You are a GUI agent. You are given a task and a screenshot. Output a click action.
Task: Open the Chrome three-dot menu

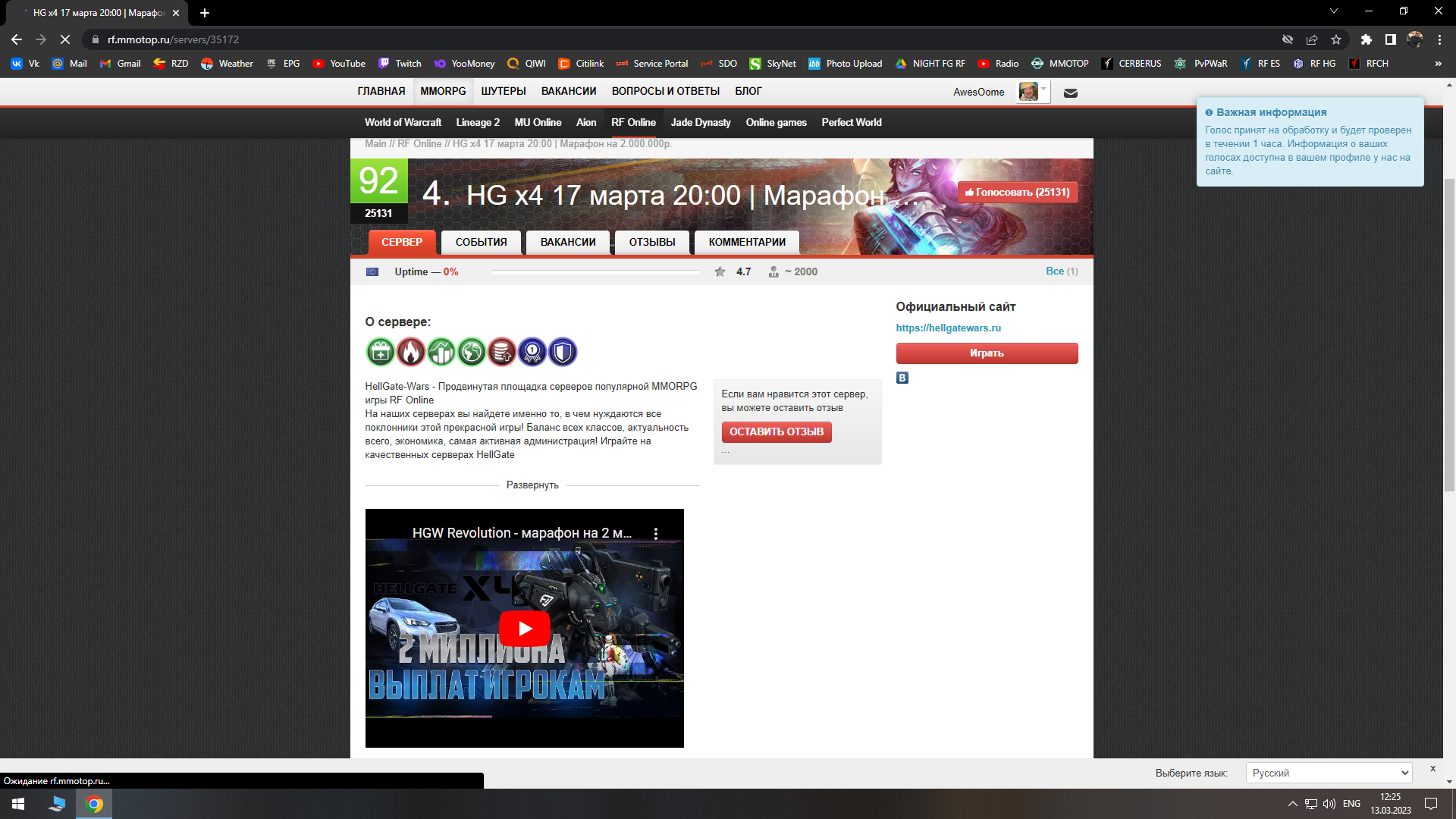pos(1439,39)
